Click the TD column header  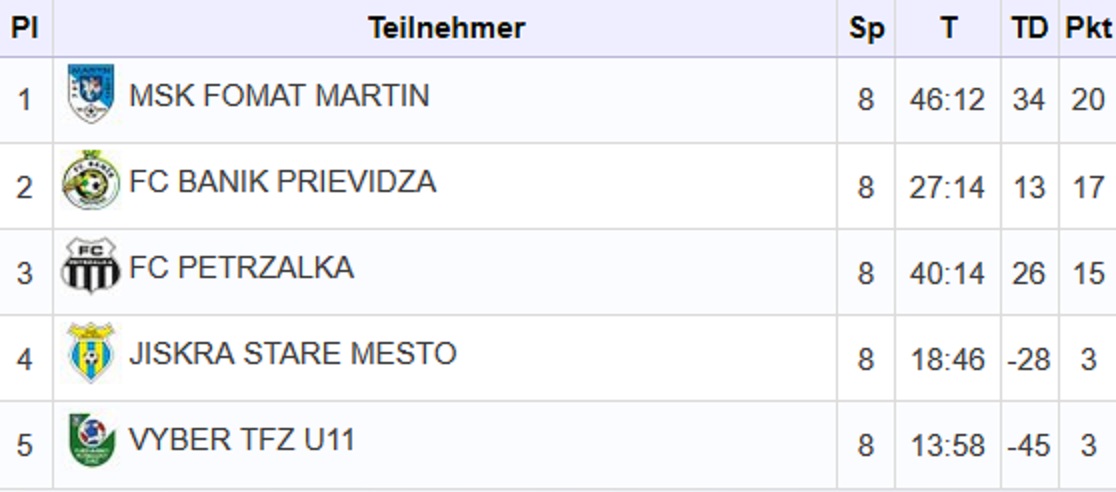[x=1030, y=28]
